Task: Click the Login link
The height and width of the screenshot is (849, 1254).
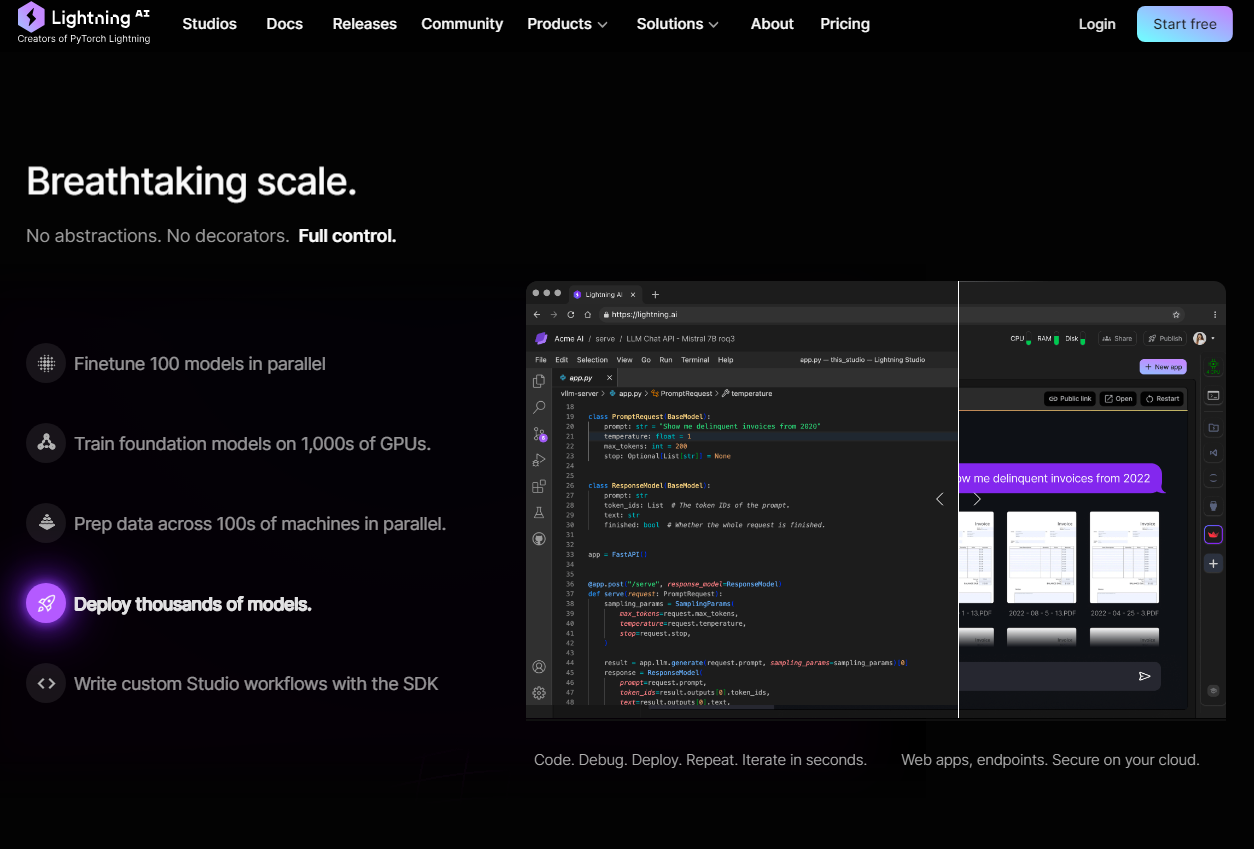Action: coord(1097,24)
